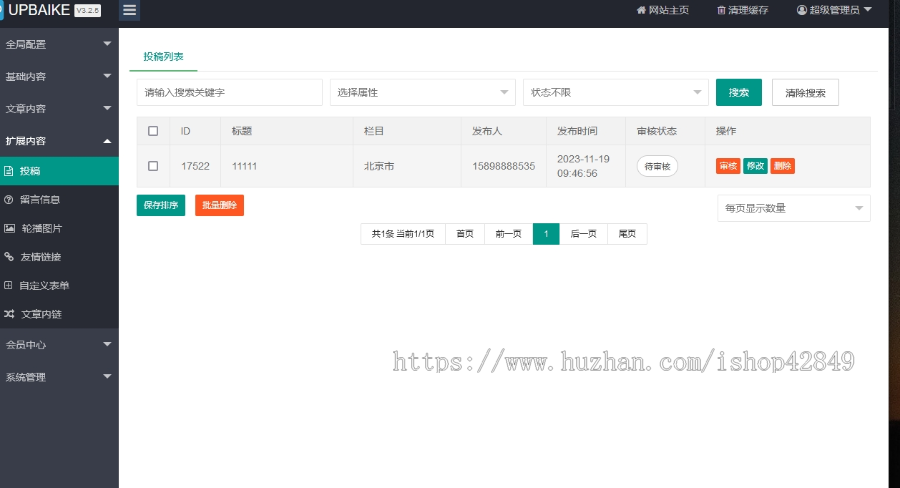This screenshot has width=900, height=488.
Task: Click the 批量删除 button
Action: click(219, 205)
